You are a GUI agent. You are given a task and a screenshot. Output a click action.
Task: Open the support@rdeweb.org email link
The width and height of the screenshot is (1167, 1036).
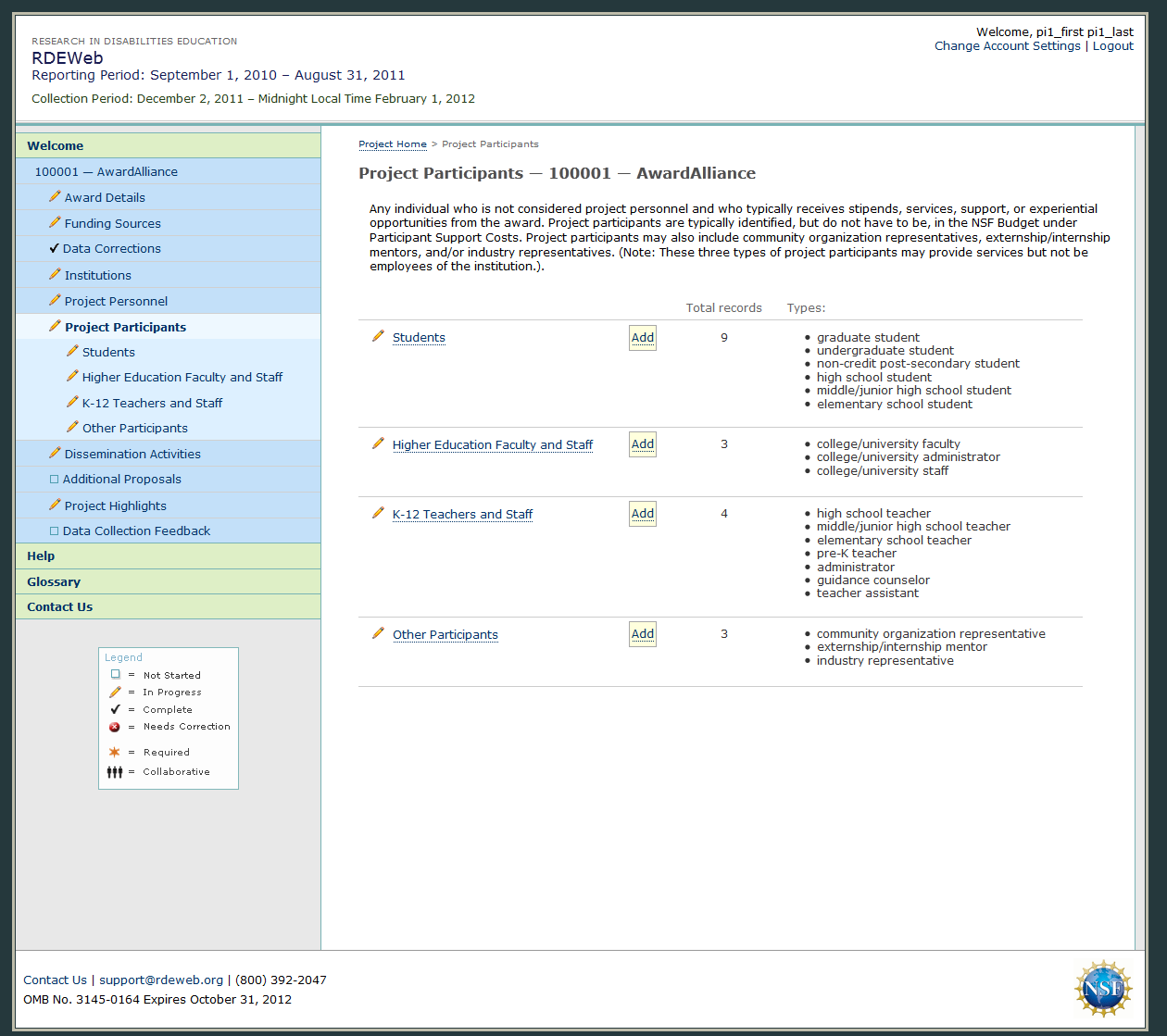[x=161, y=980]
